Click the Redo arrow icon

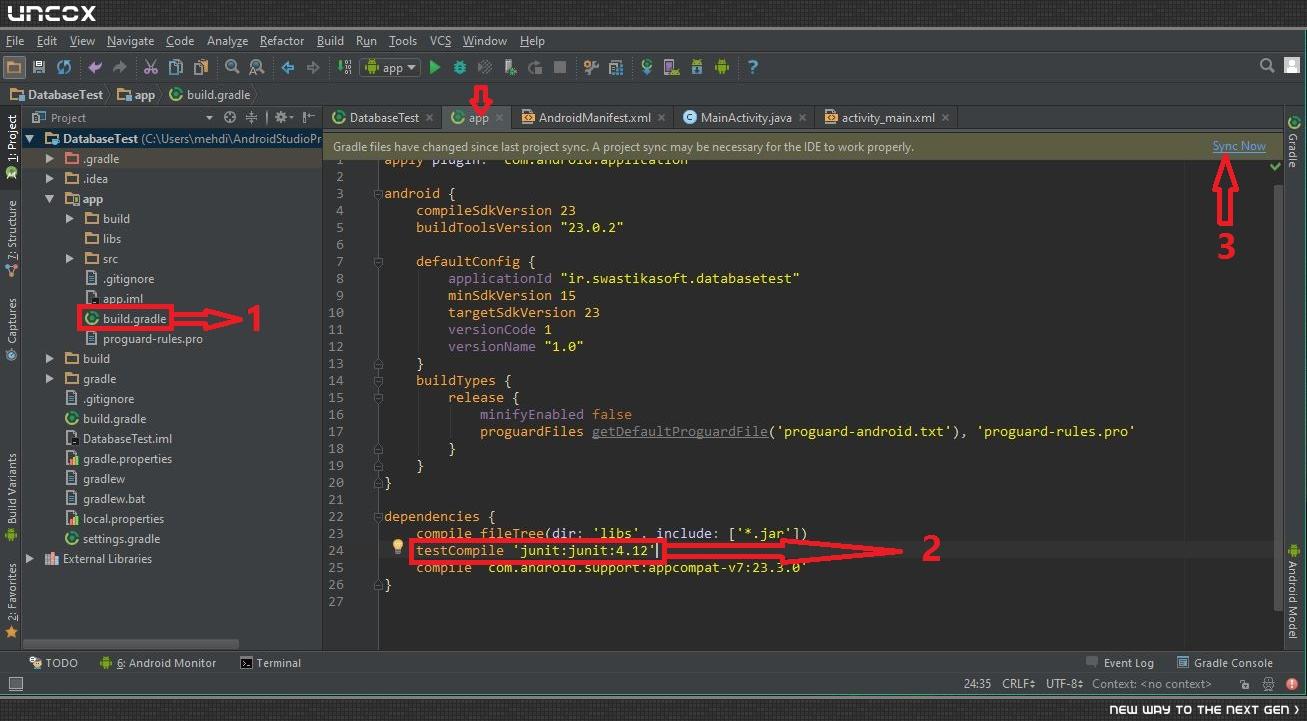119,67
